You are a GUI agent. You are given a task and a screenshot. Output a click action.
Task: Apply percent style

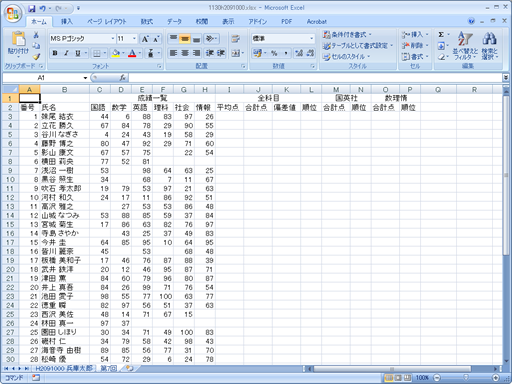point(274,53)
